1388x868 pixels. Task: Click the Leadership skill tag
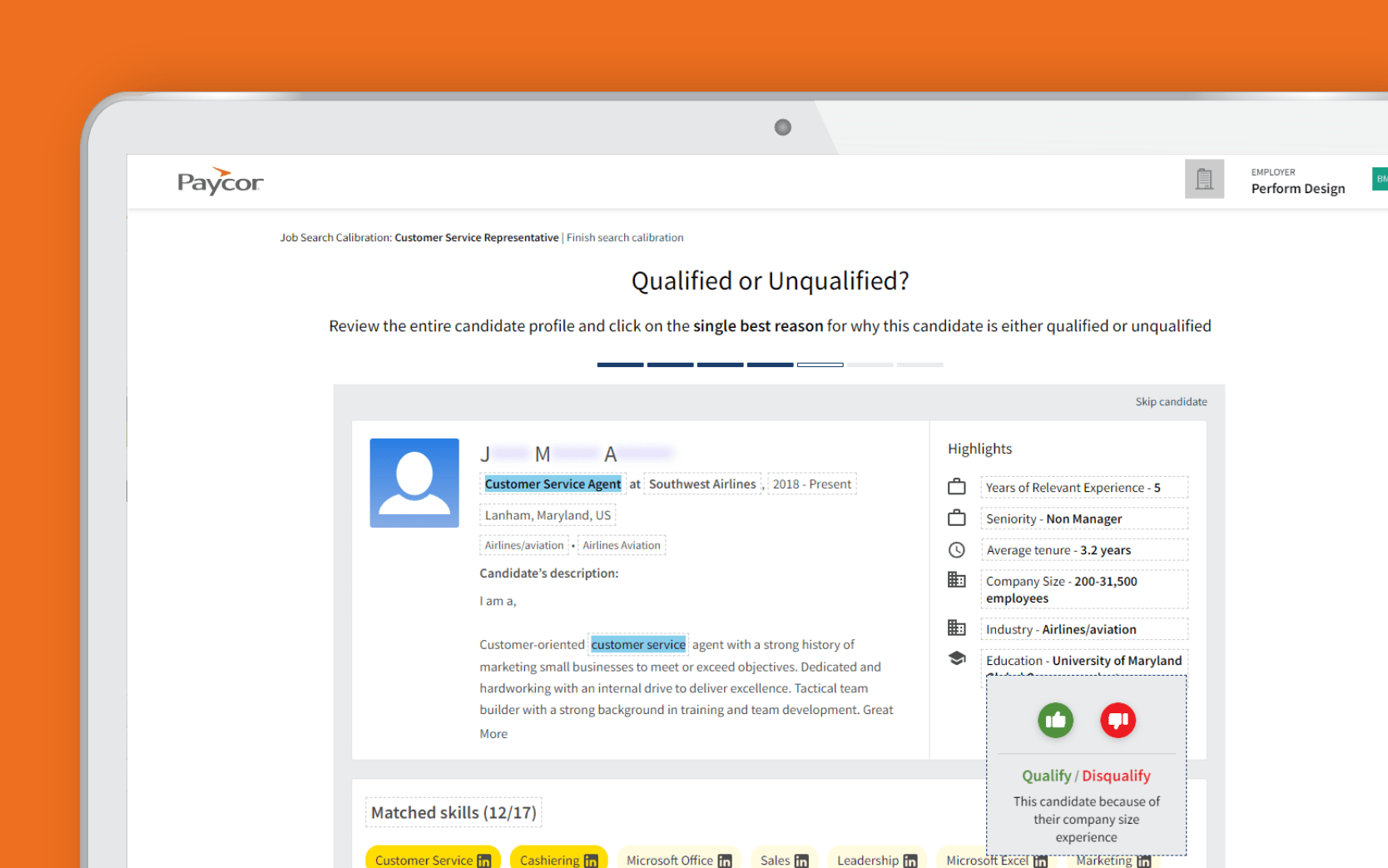[877, 859]
